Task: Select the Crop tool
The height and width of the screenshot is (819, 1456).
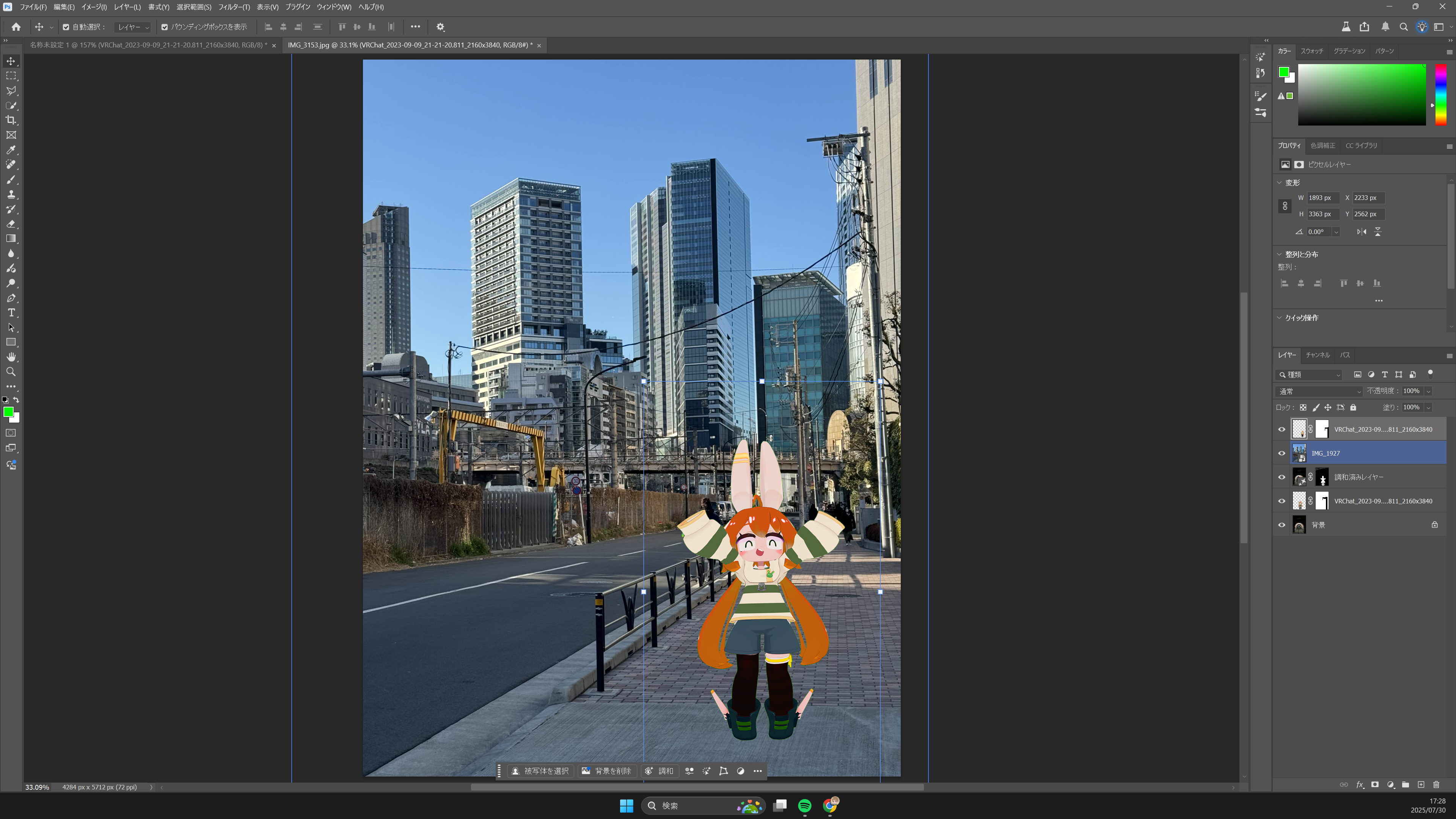Action: point(11,120)
